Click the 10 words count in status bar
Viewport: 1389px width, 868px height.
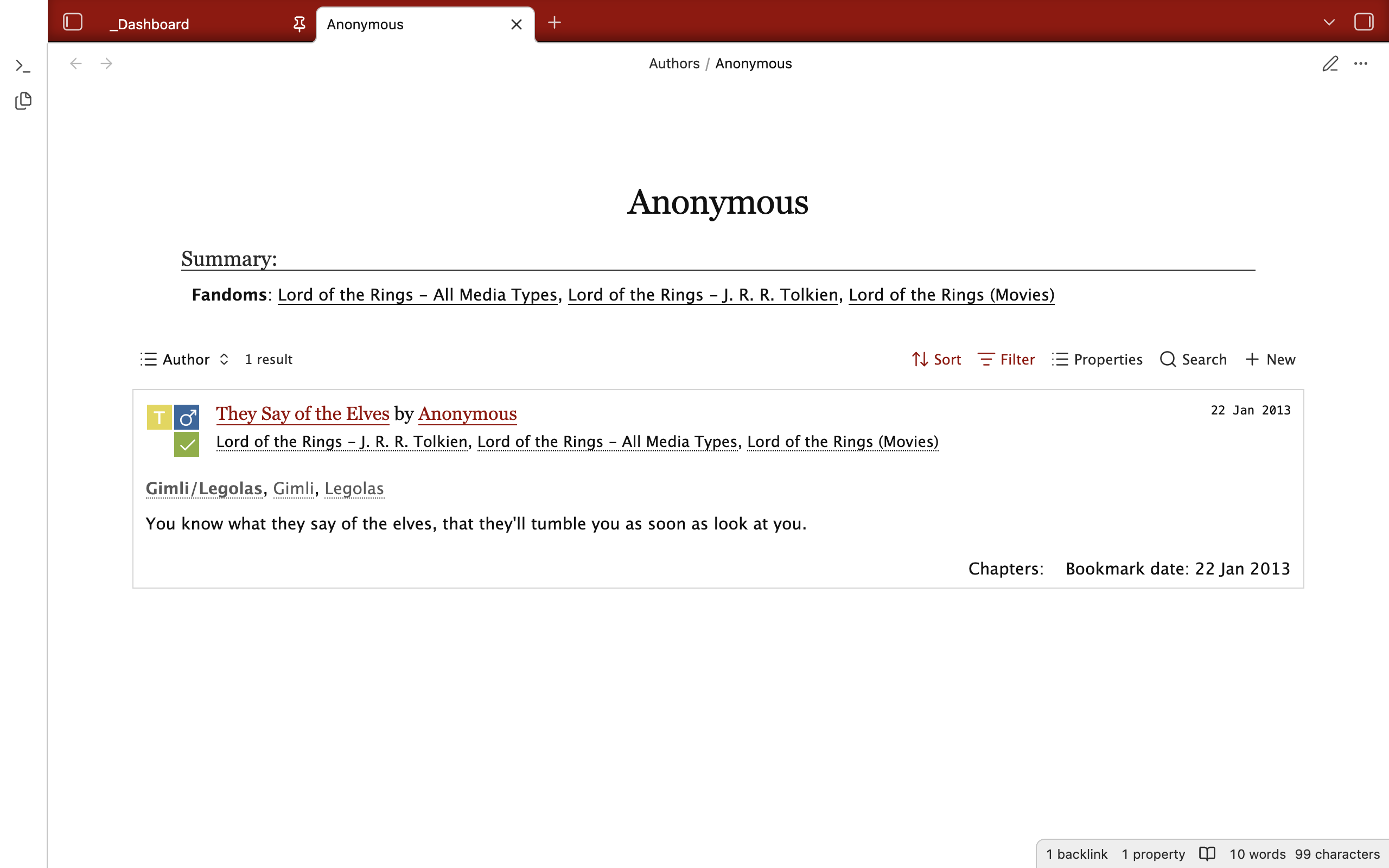tap(1257, 854)
